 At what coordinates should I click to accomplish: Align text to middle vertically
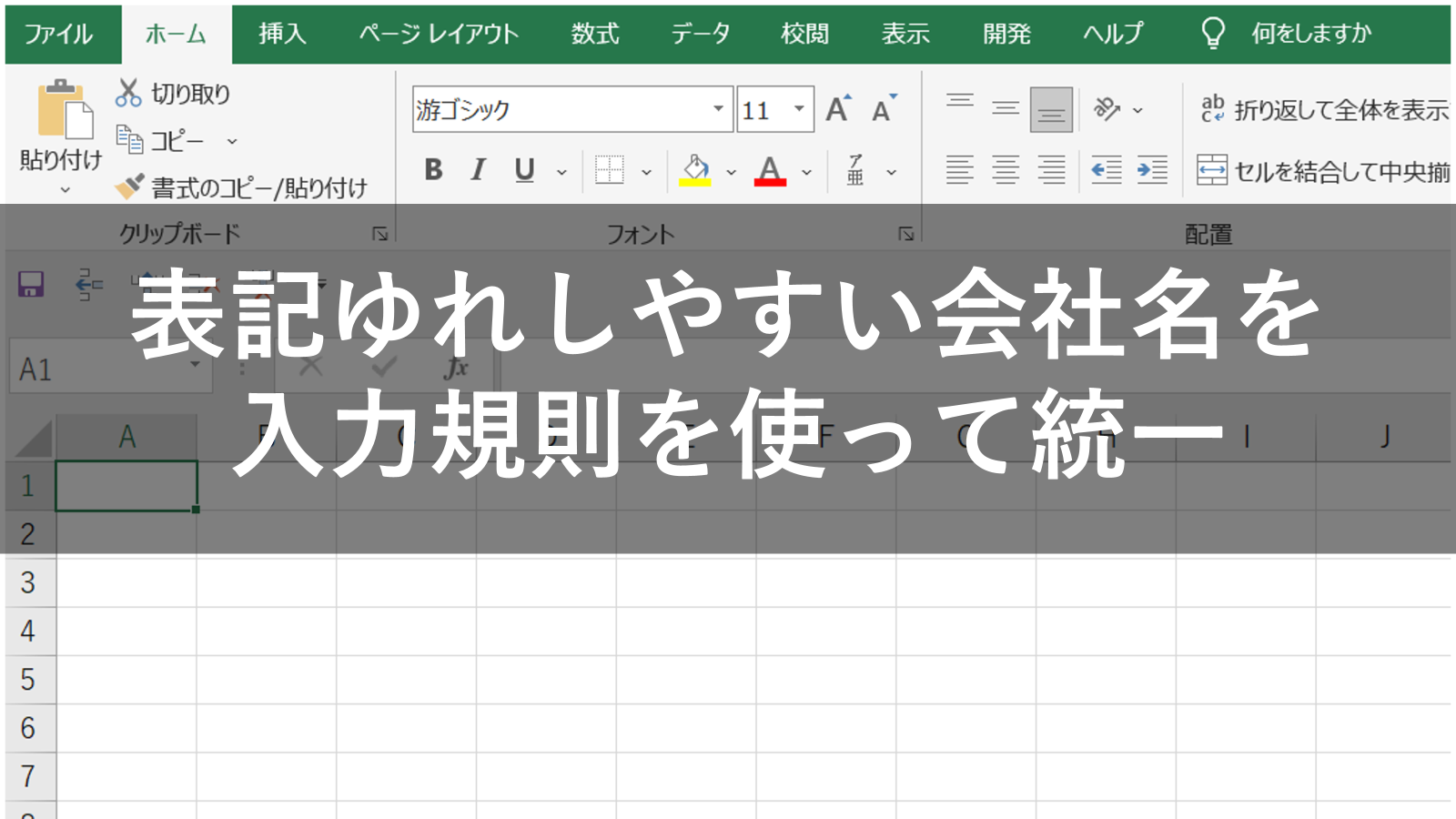click(1006, 109)
